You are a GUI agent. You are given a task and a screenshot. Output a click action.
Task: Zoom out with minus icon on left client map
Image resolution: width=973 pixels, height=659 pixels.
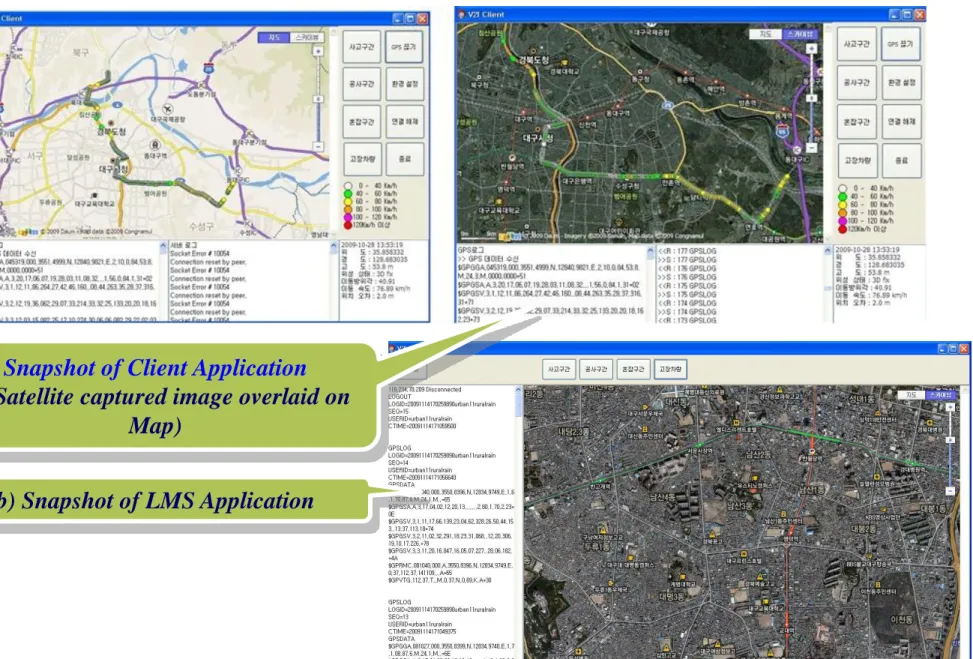318,147
